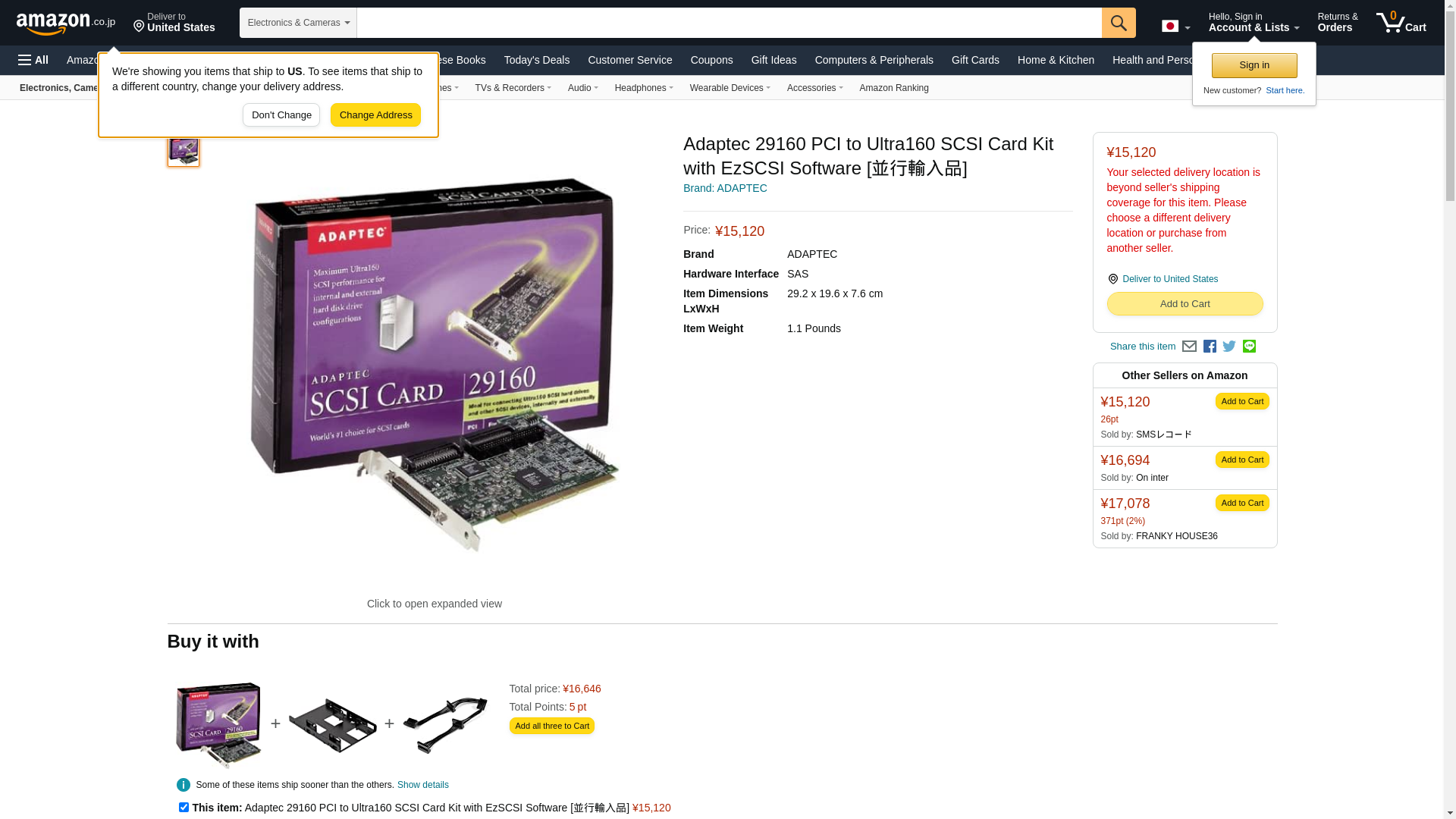Open the Japan flag language selector
The width and height of the screenshot is (1456, 819).
[x=1175, y=26]
